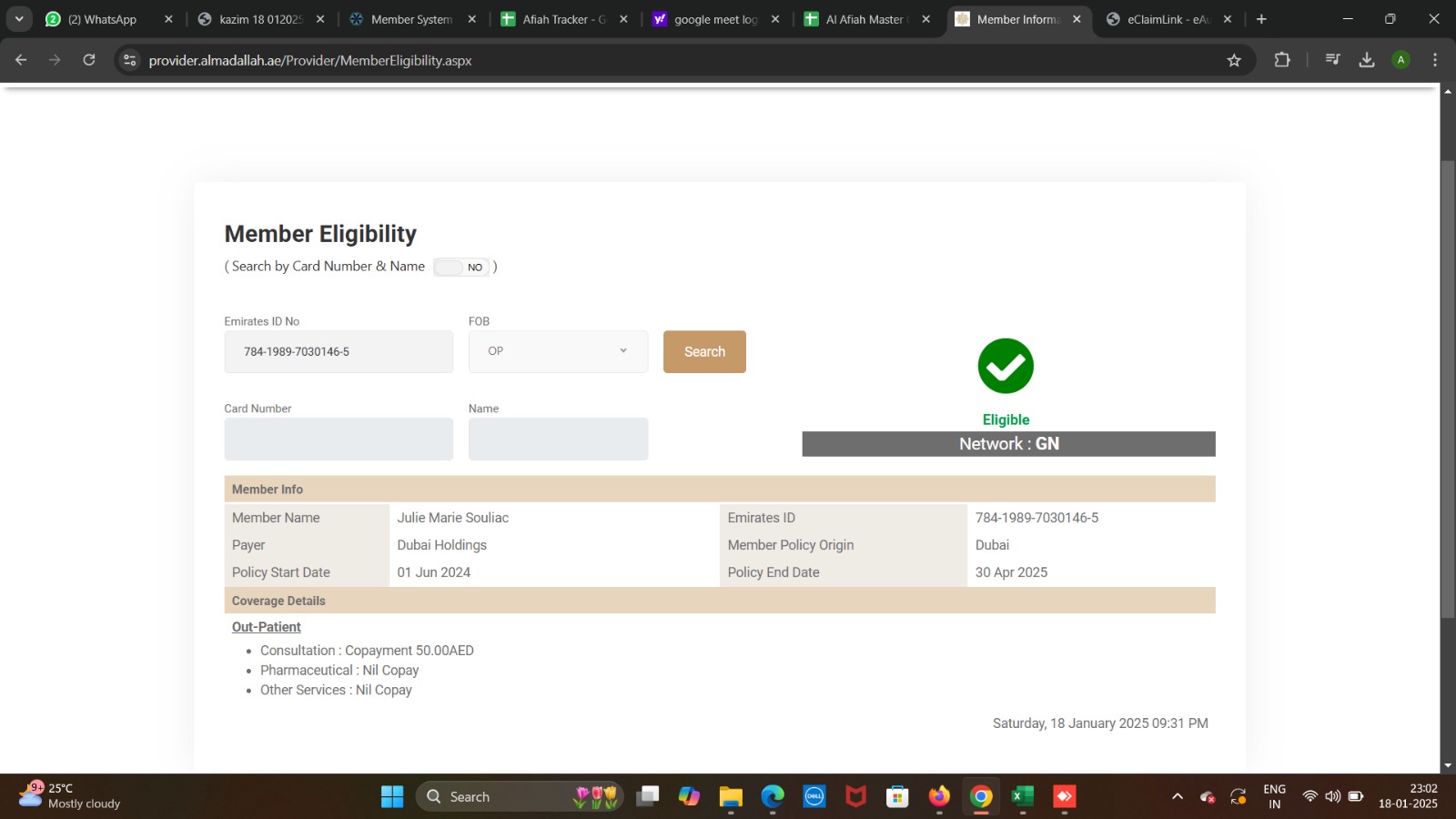The image size is (1456, 819).
Task: Open the taskbar clock and date
Action: [x=1408, y=796]
